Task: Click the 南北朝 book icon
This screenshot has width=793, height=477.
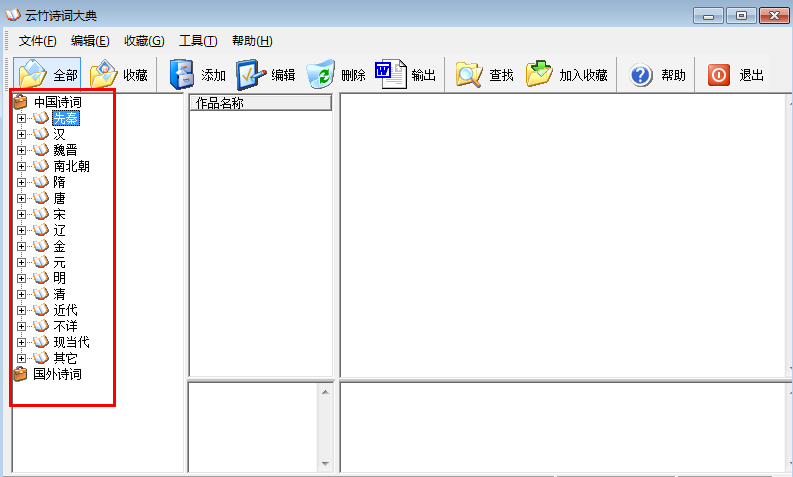Action: click(x=41, y=166)
